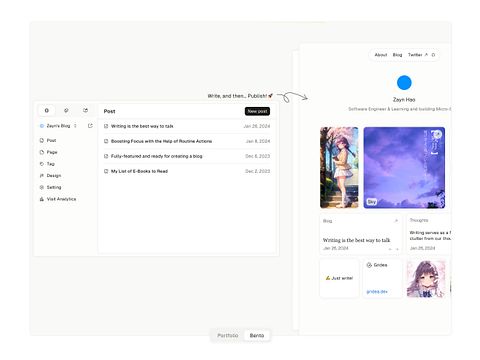Click the theme toggle icon after Twitter

[433, 55]
